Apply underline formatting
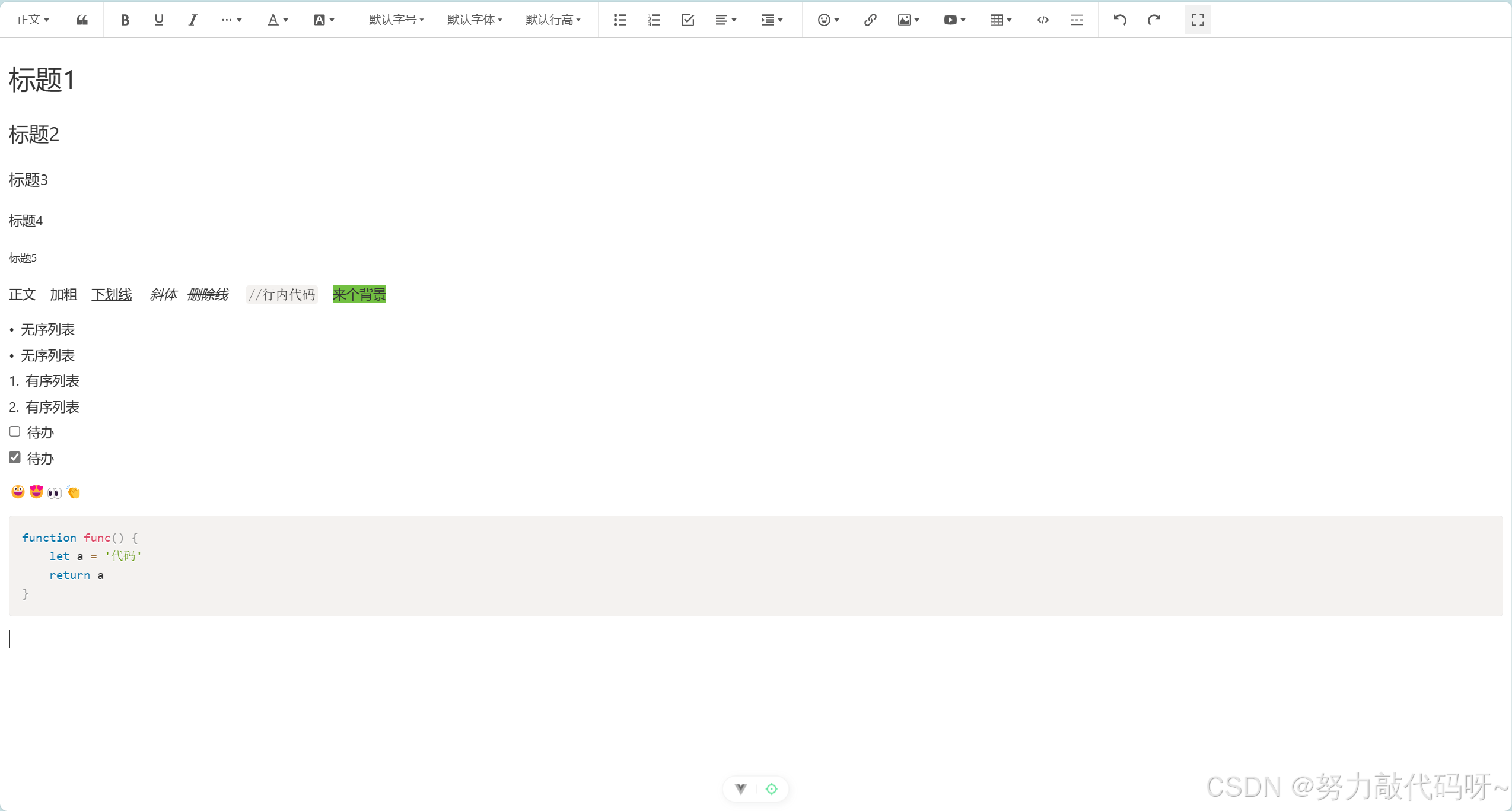This screenshot has width=1512, height=811. [159, 20]
